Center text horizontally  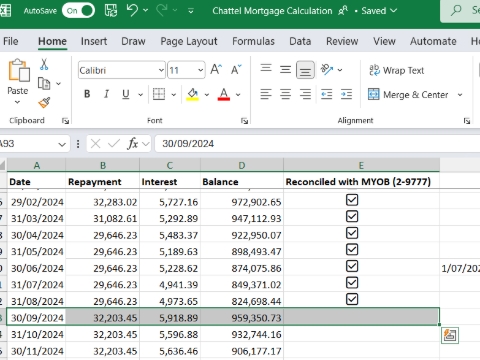point(285,94)
